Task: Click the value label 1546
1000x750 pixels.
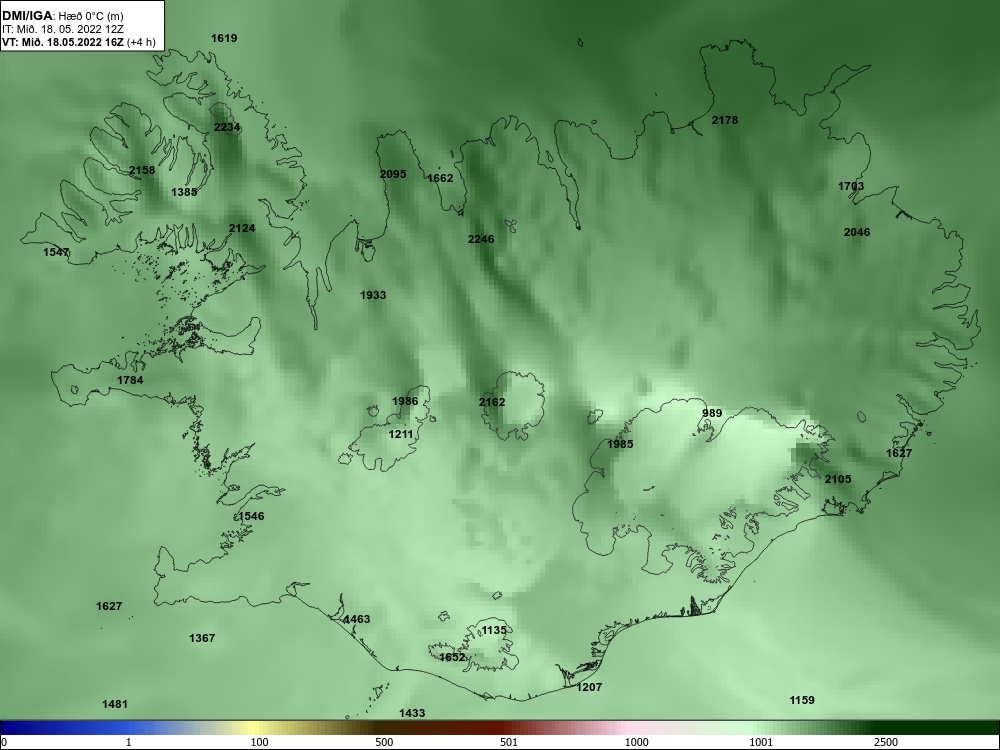Action: point(251,517)
